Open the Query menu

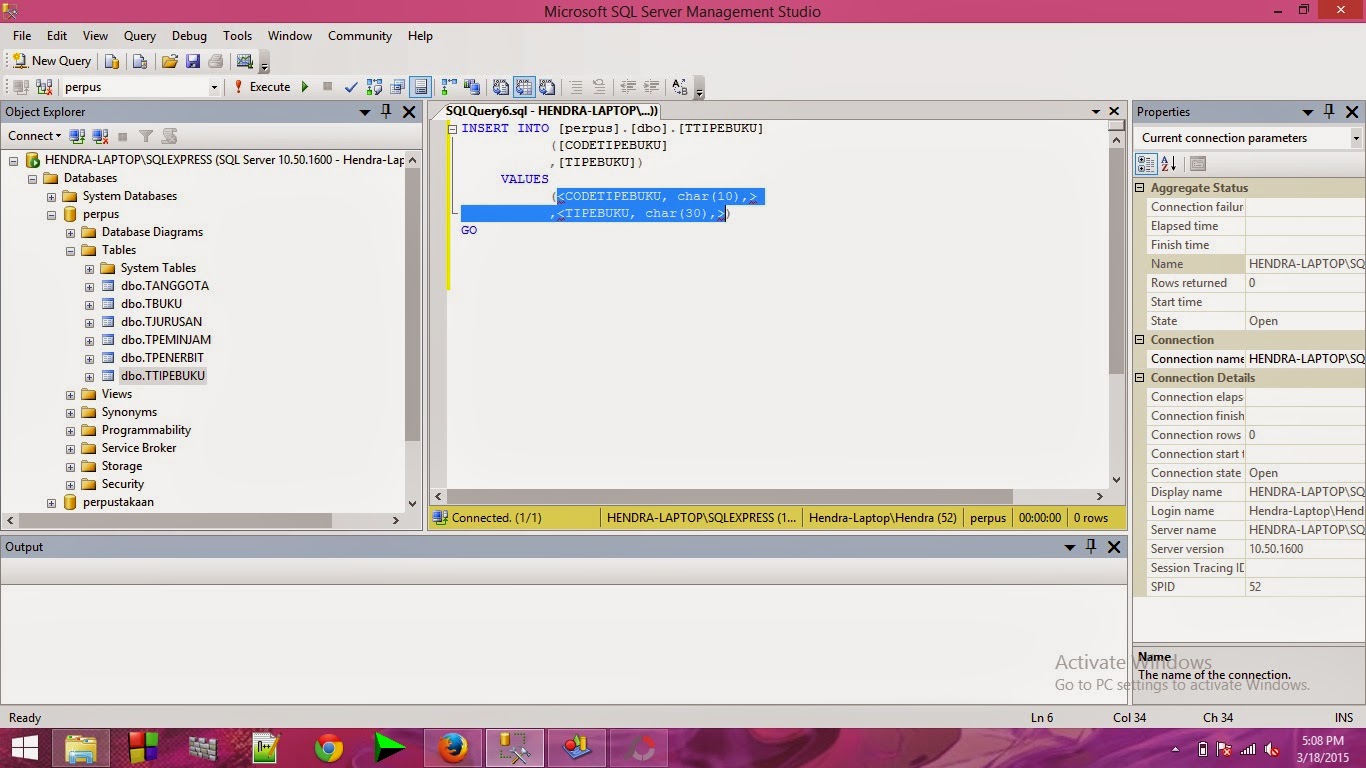tap(140, 36)
